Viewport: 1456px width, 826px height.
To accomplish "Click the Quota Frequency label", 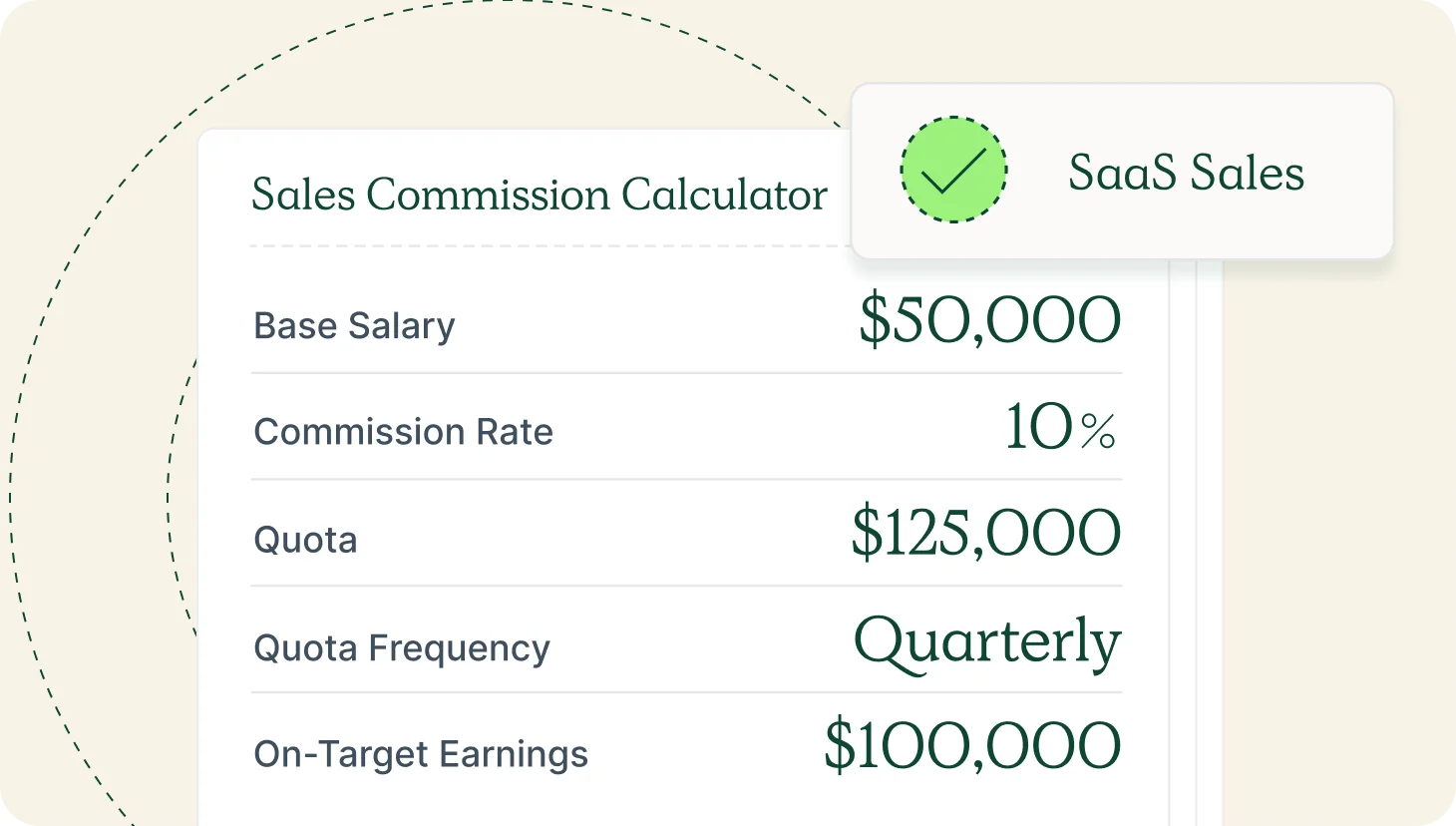I will (401, 648).
